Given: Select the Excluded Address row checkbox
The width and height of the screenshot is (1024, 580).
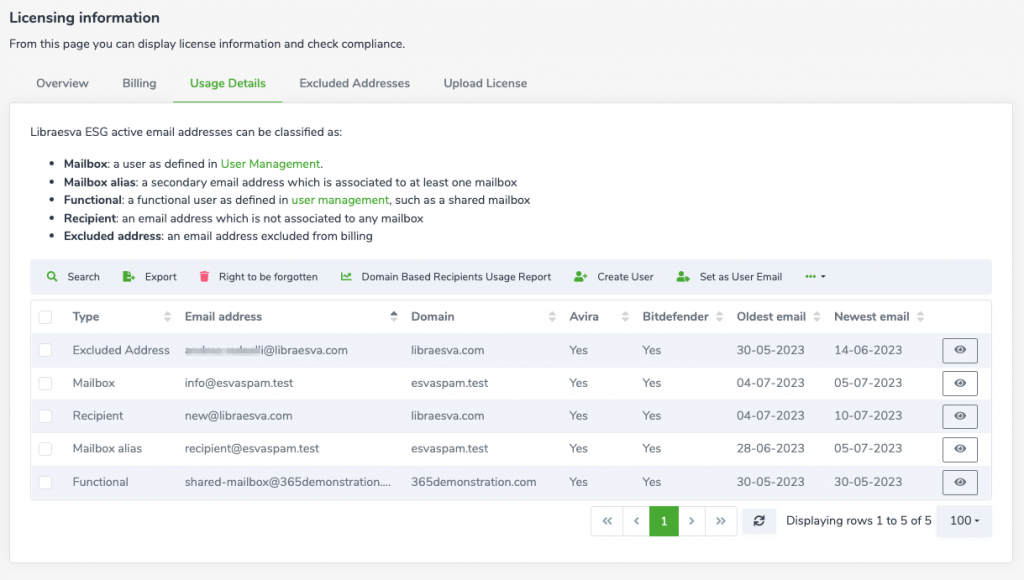Looking at the screenshot, I should (45, 350).
